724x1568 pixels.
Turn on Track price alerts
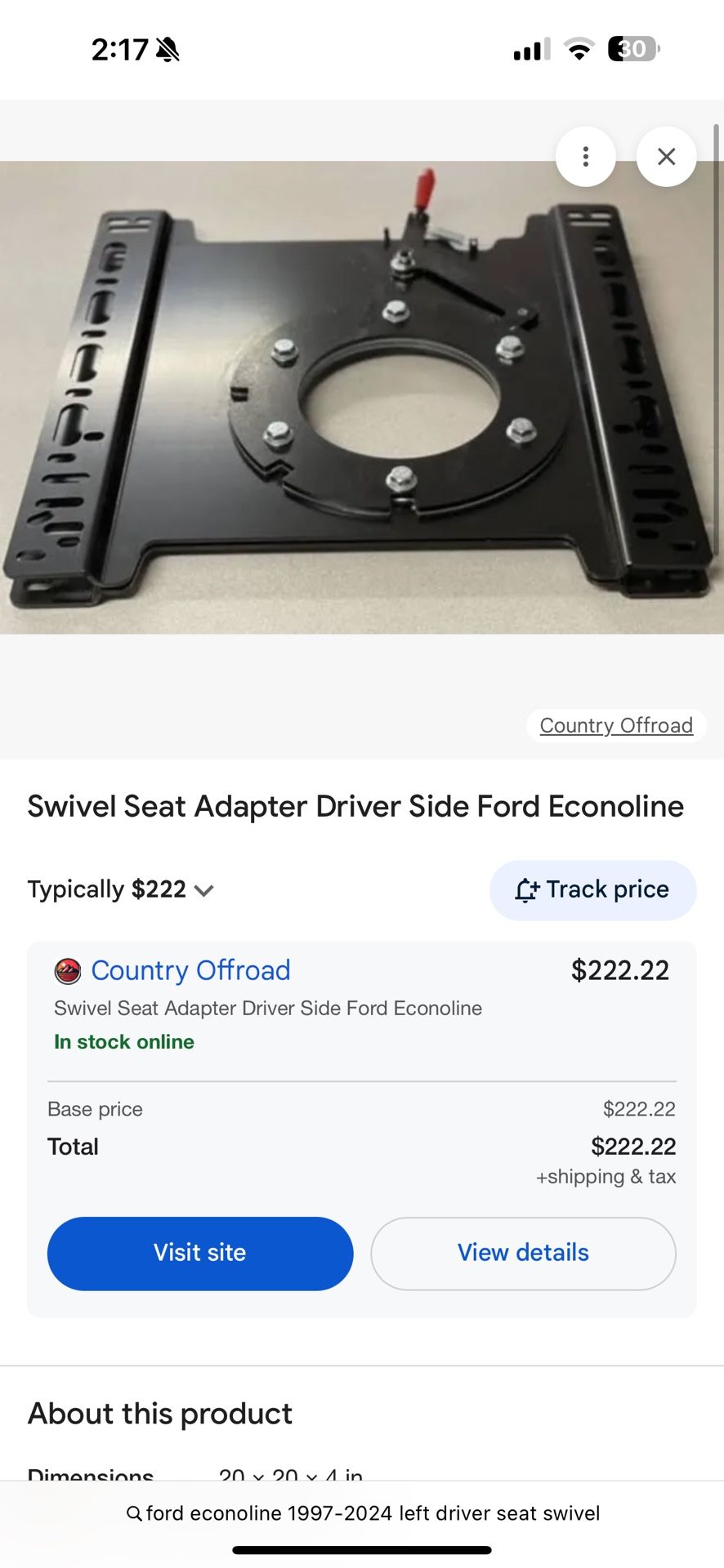click(x=592, y=890)
